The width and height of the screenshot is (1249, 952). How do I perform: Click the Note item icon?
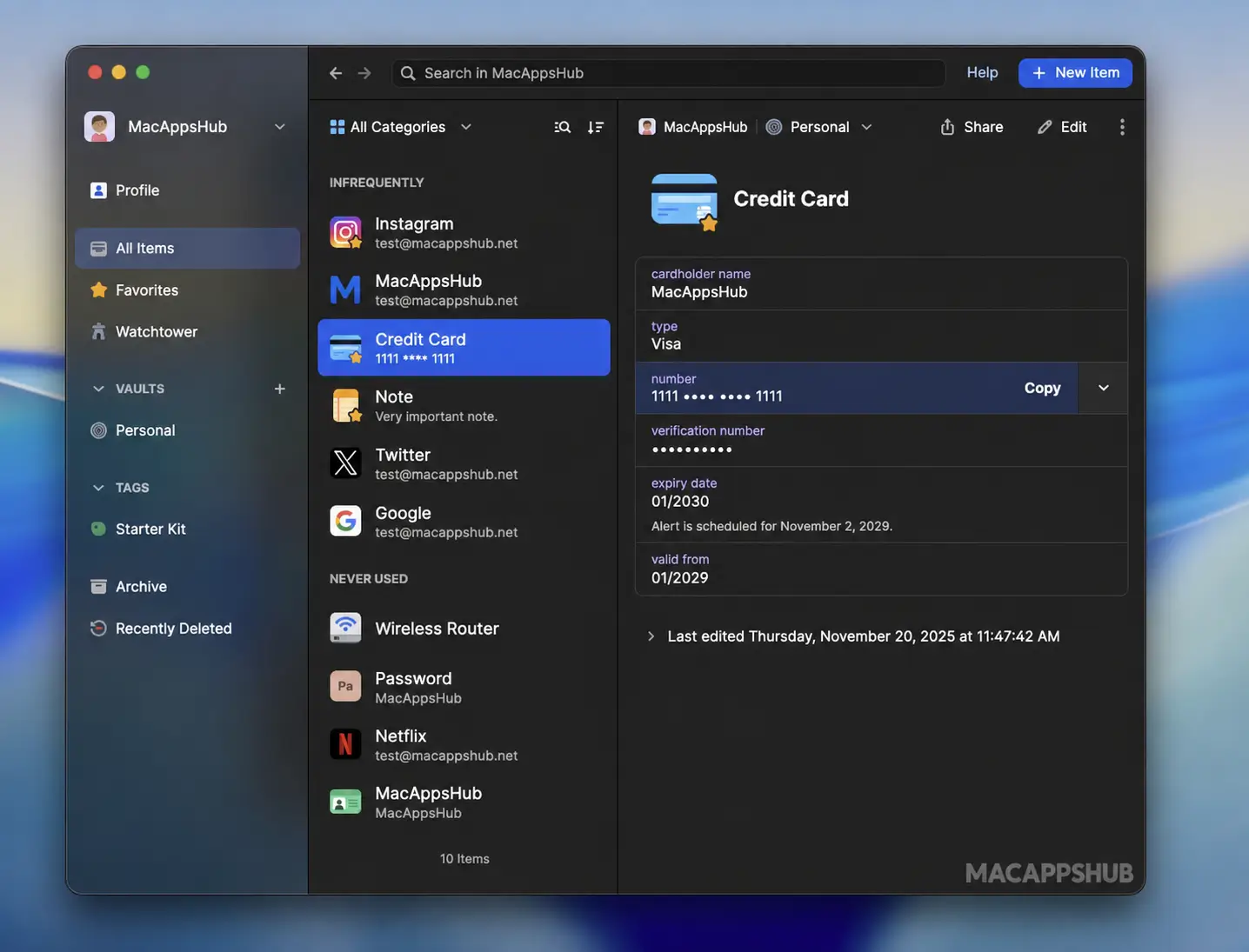click(x=346, y=405)
